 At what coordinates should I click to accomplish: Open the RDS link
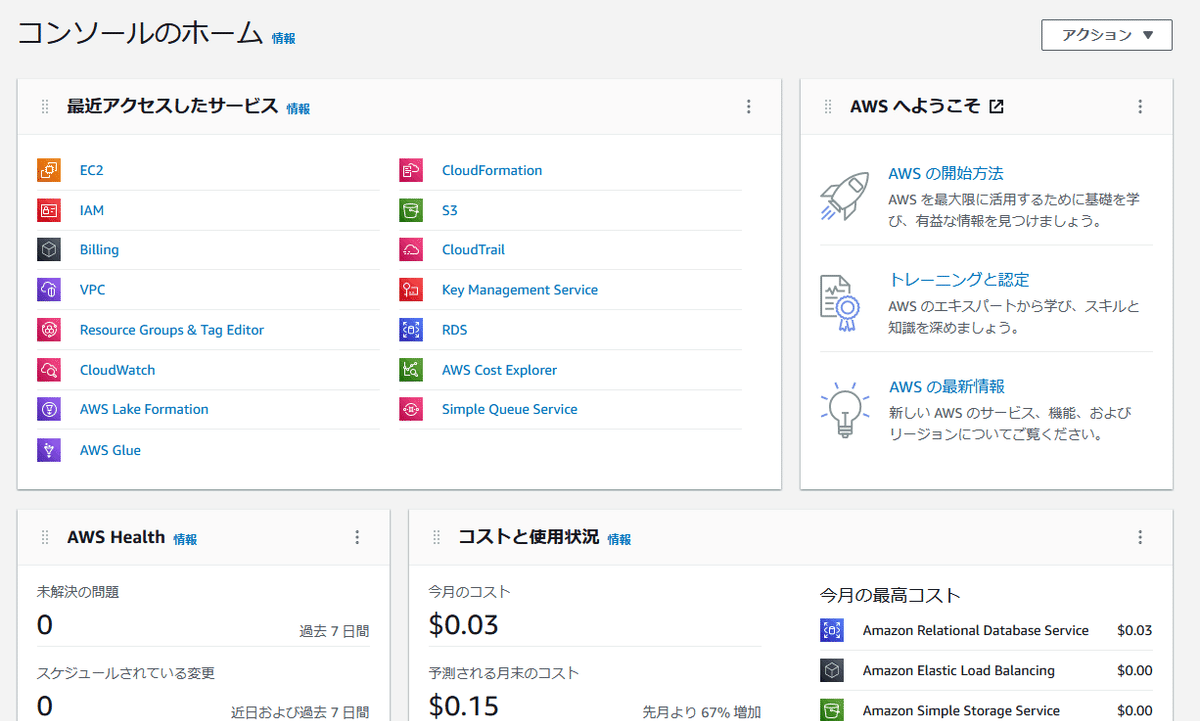pos(454,330)
